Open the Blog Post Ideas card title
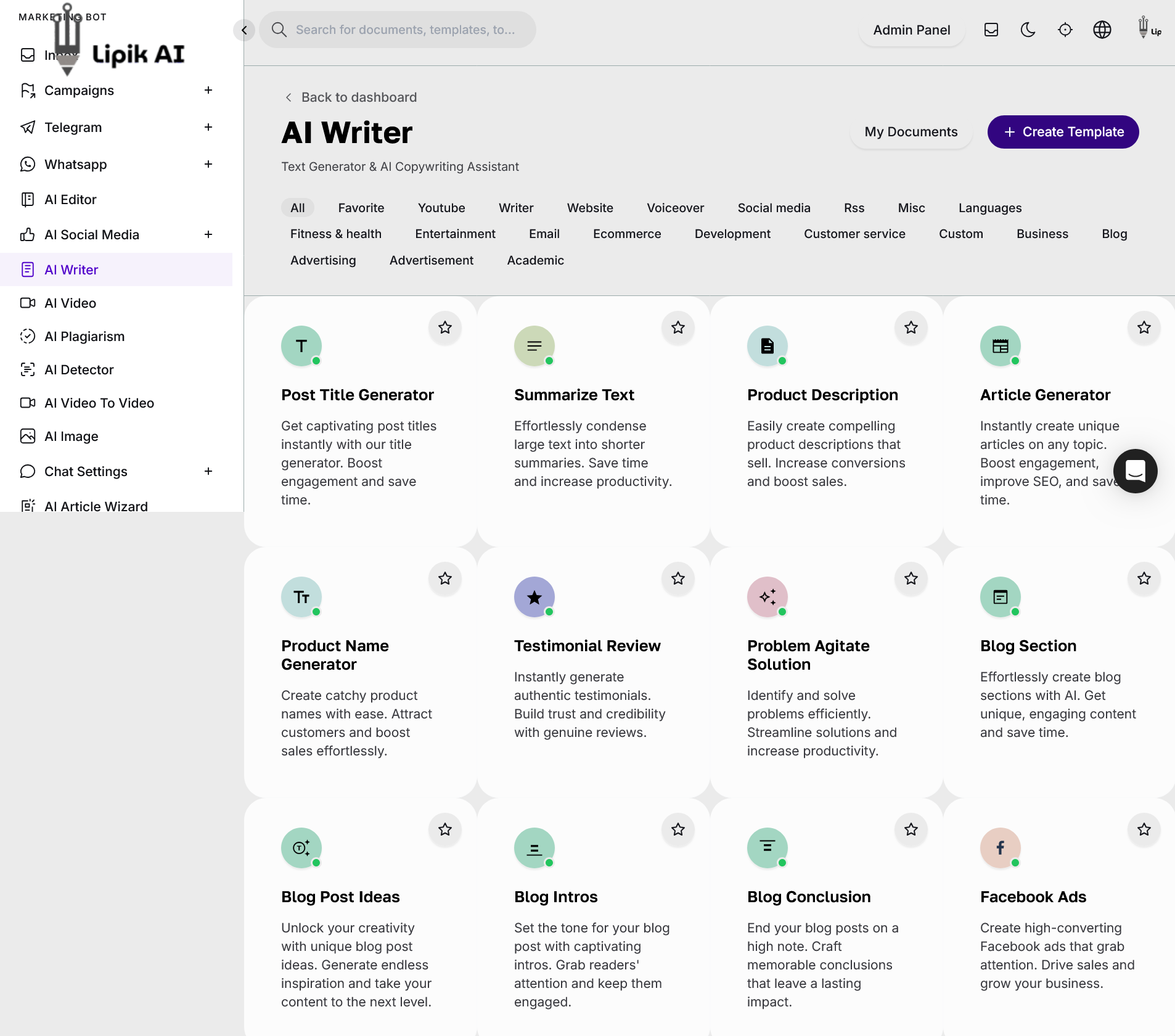Screen dimensions: 1175x1036 [340, 897]
